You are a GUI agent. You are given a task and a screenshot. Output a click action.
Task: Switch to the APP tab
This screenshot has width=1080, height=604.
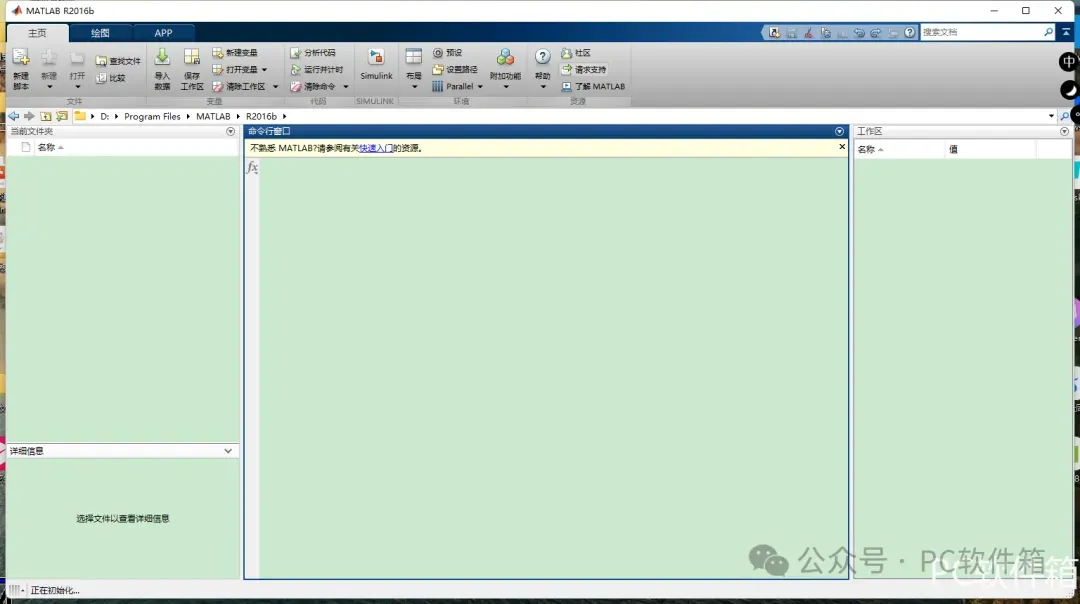[x=163, y=33]
